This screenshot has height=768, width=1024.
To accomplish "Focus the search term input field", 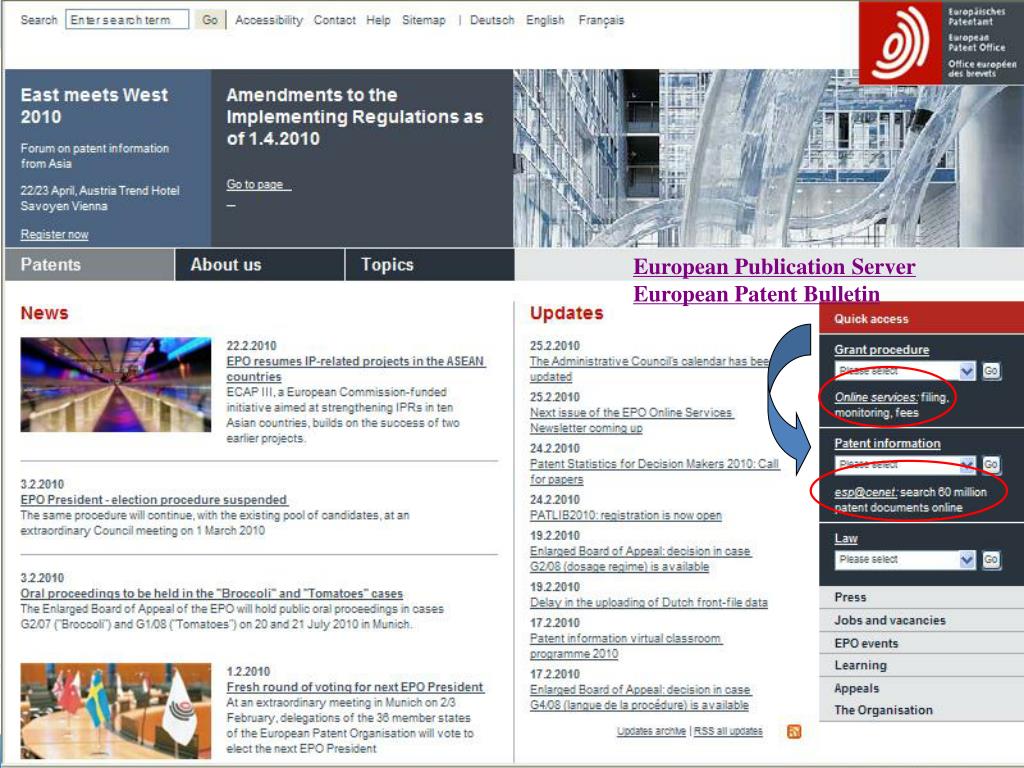I will 127,20.
